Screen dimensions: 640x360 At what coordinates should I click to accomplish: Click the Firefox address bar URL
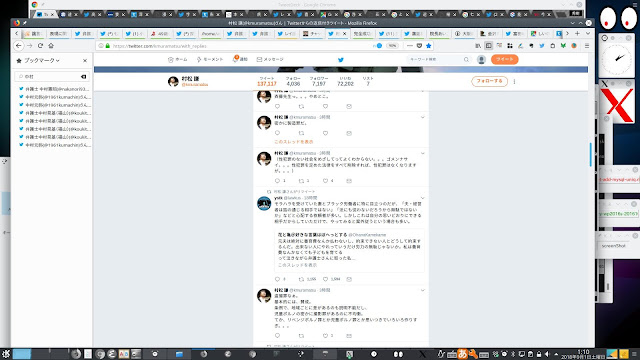click(x=159, y=46)
